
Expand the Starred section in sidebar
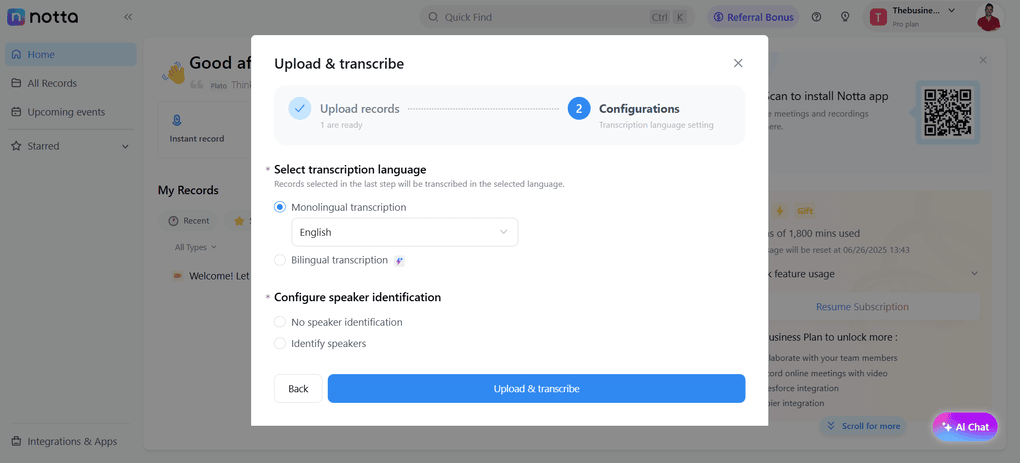(x=125, y=146)
